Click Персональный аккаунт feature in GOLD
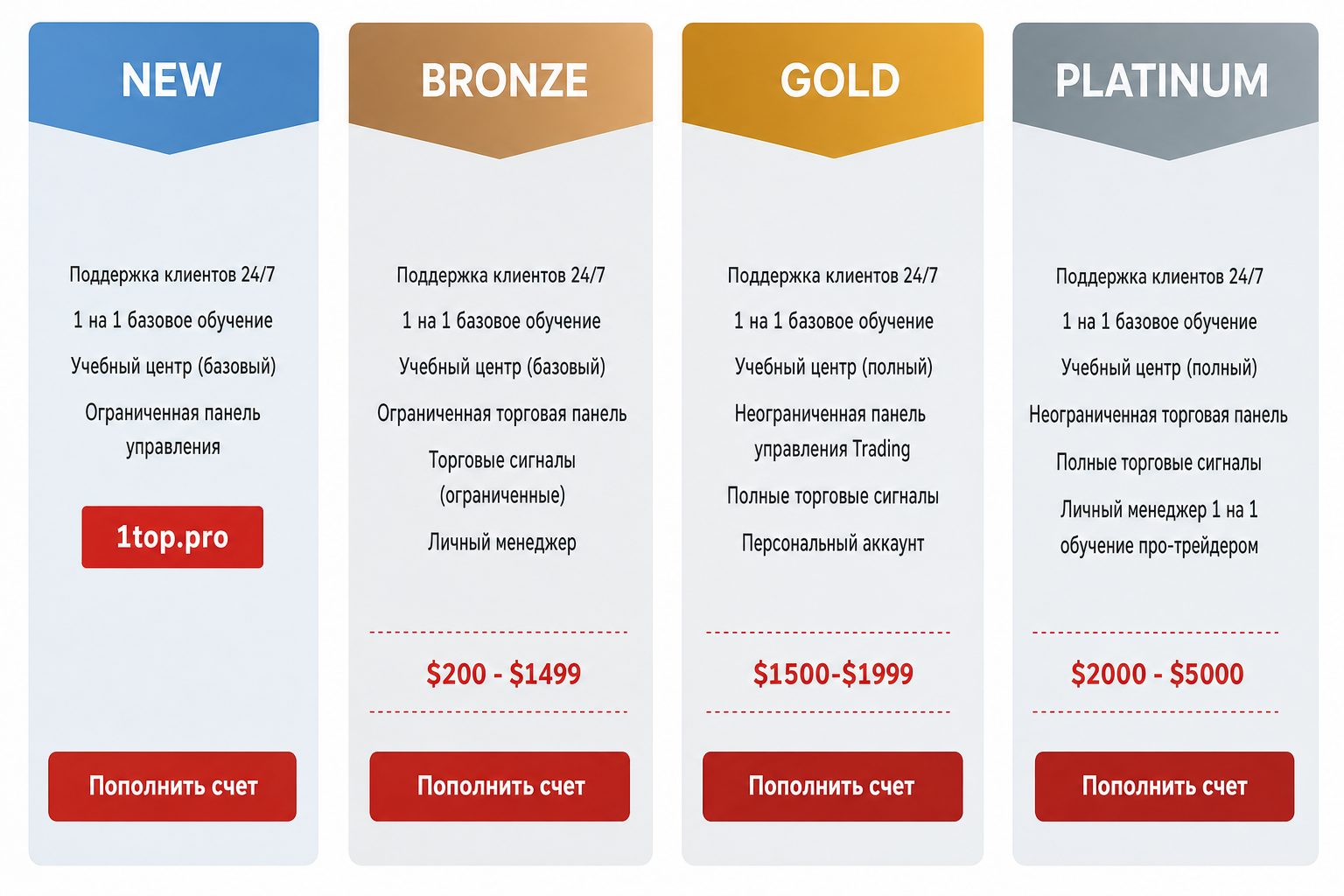The width and height of the screenshot is (1344, 896). (833, 543)
